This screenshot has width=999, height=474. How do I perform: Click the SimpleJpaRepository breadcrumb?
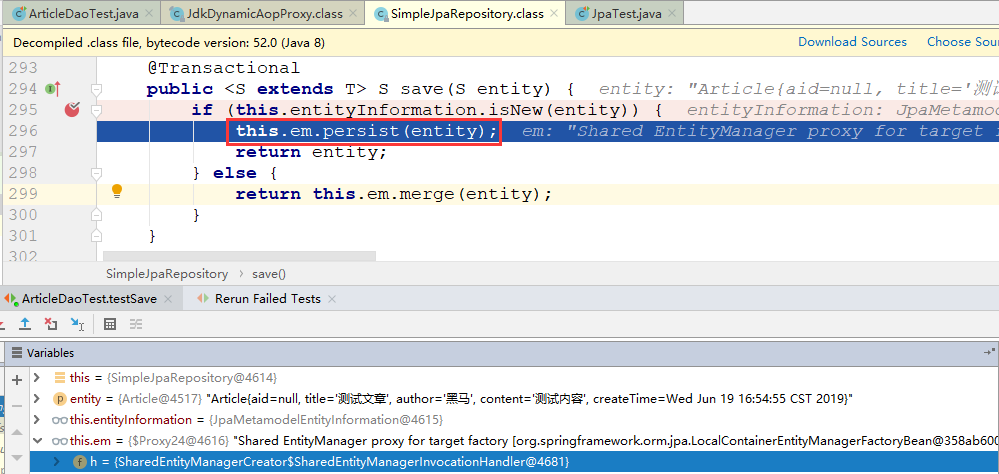point(167,274)
